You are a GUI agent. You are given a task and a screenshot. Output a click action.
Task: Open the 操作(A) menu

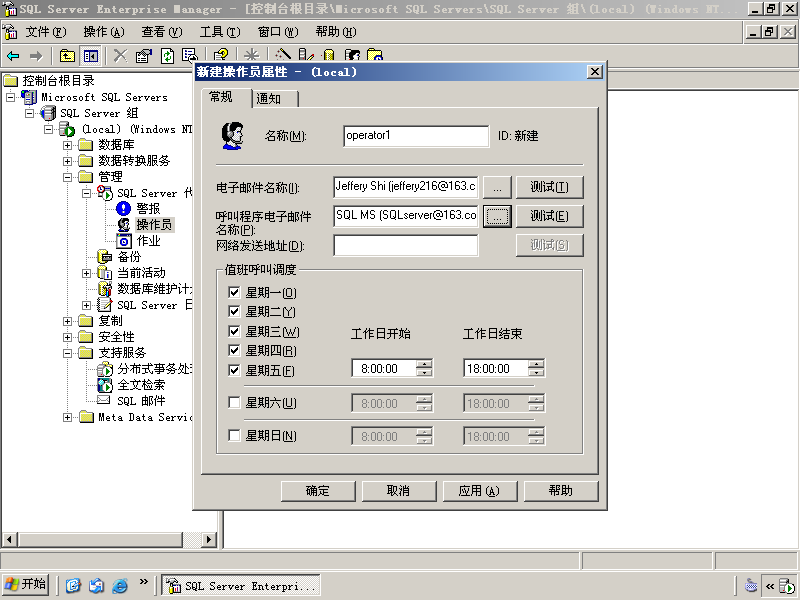click(104, 32)
